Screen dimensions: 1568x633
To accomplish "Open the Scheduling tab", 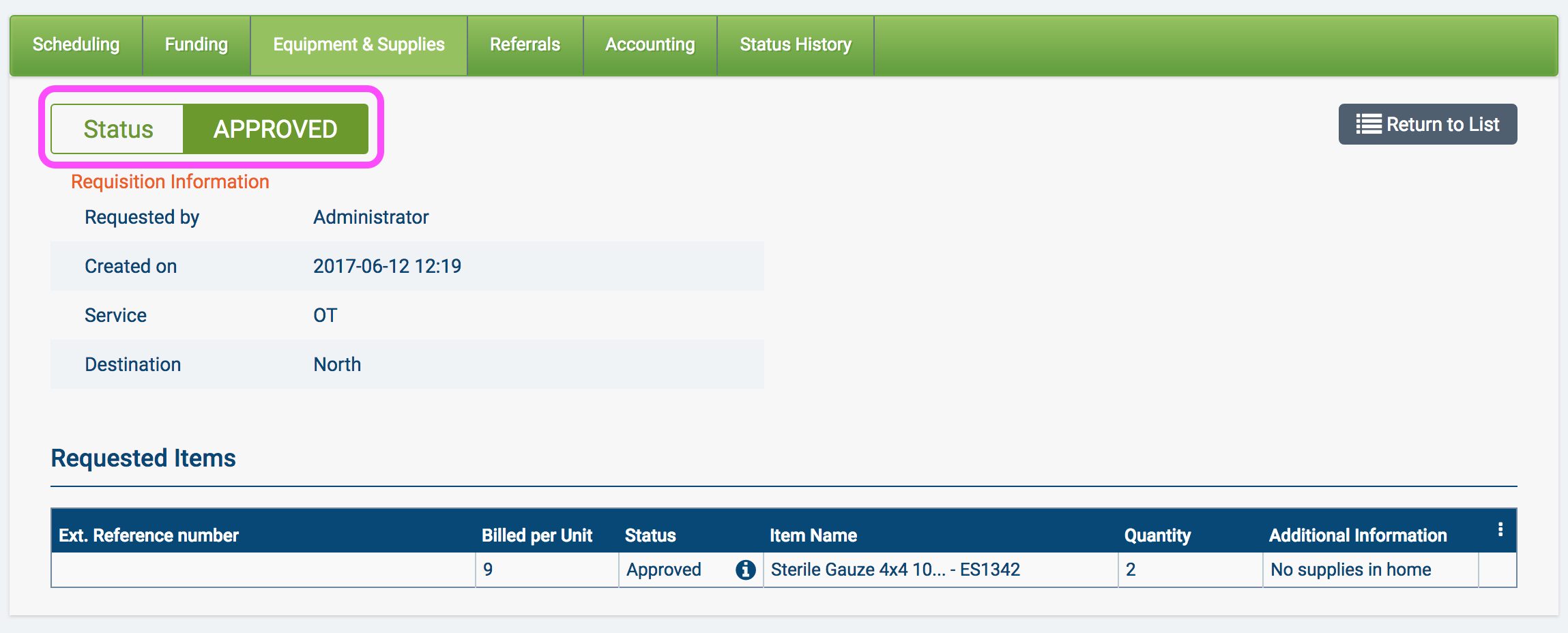I will pos(76,45).
